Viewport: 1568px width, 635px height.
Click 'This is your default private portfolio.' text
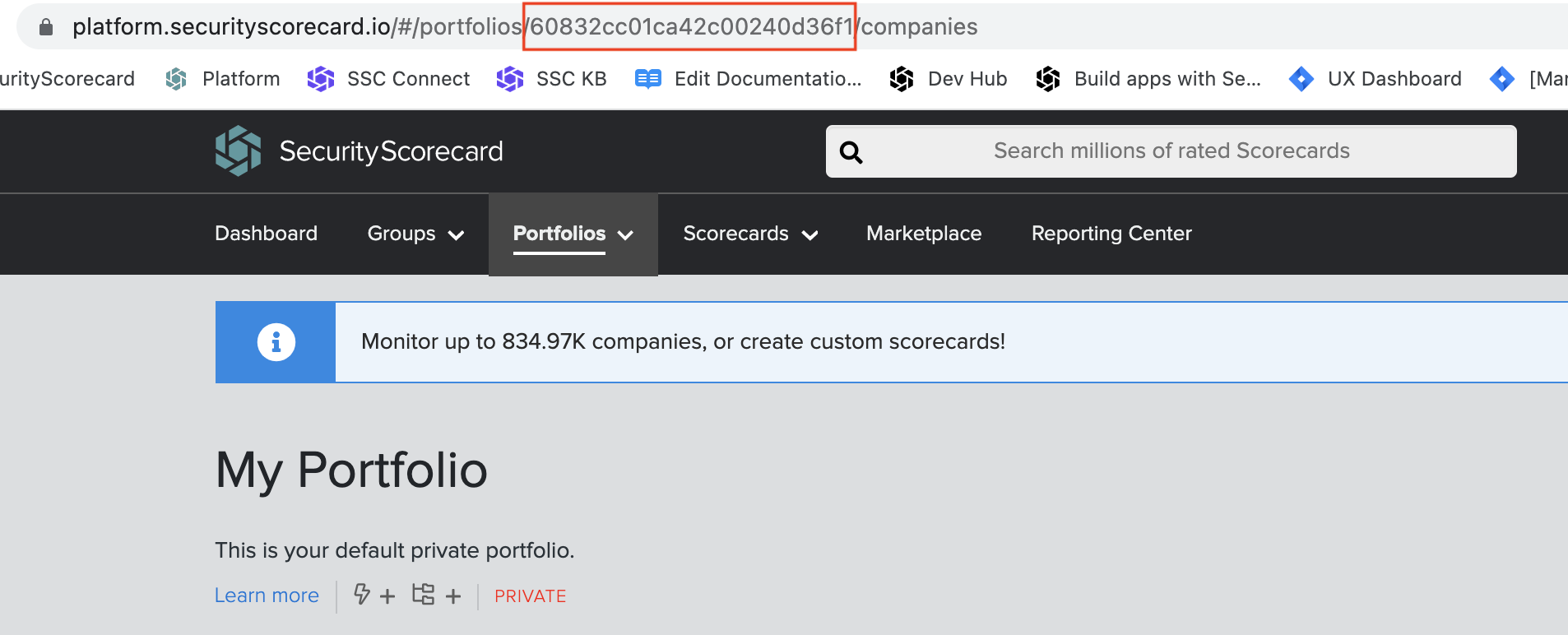coord(395,550)
